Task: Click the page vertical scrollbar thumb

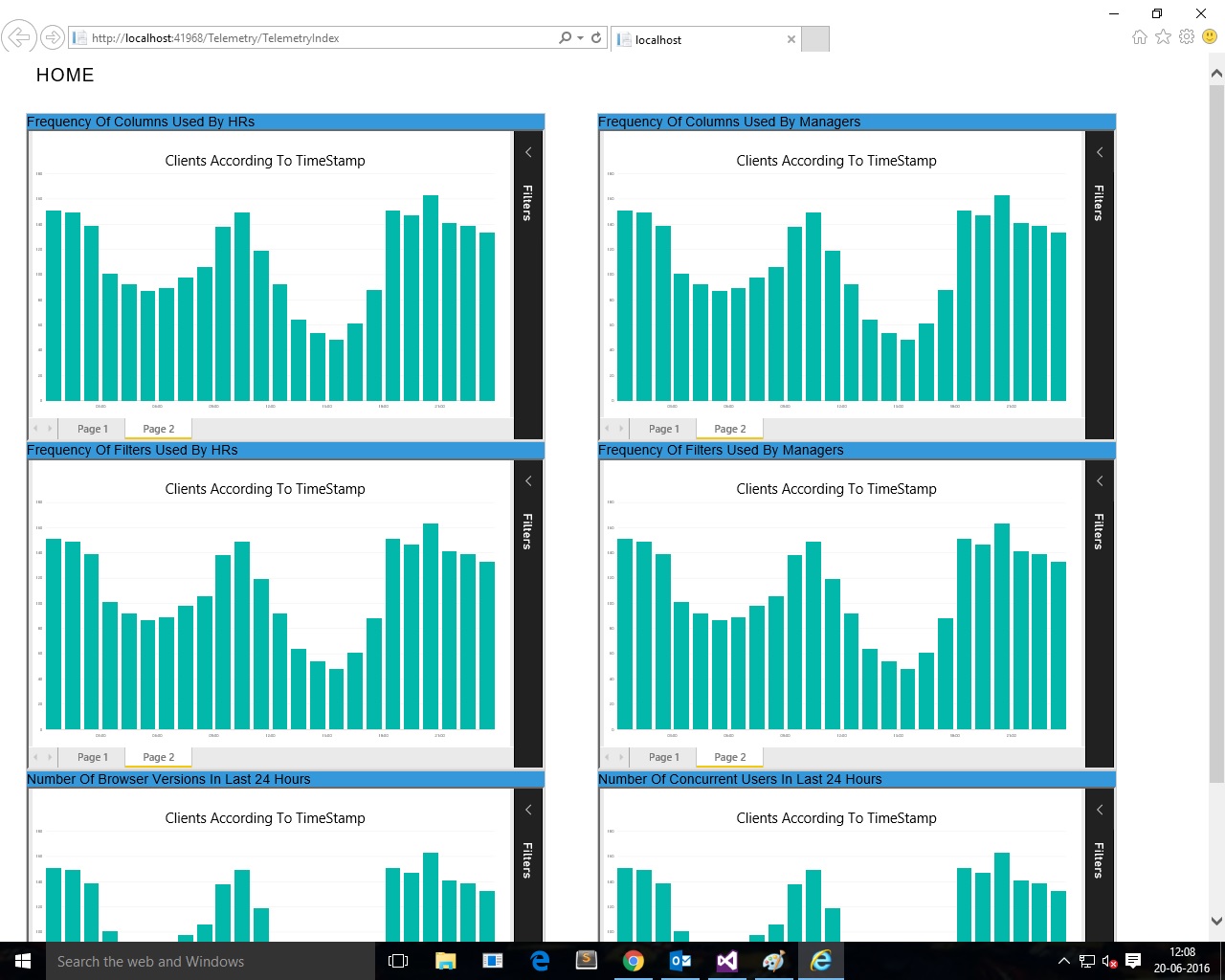Action: pos(1216,434)
